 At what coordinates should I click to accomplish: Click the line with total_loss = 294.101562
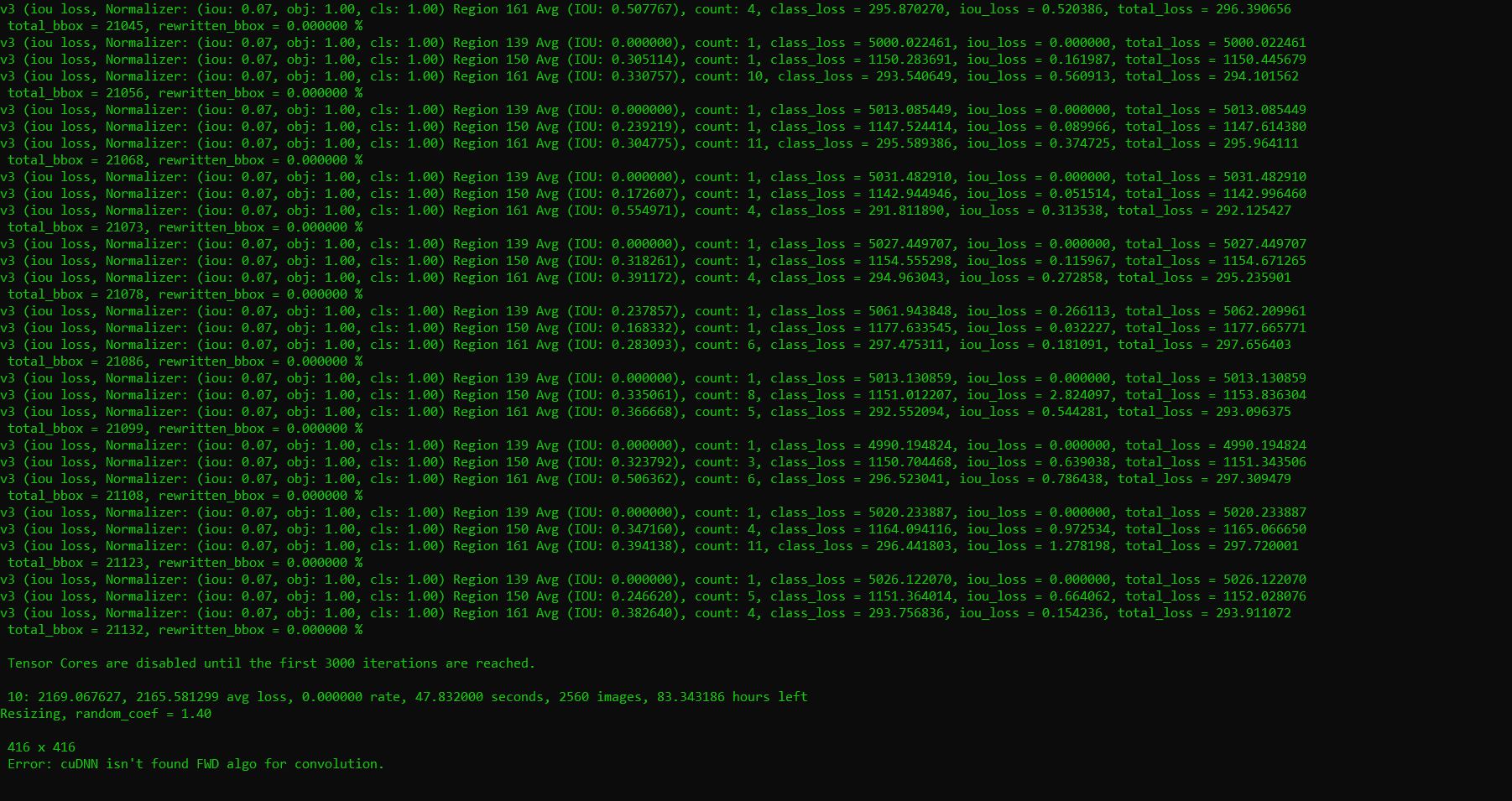click(649, 76)
